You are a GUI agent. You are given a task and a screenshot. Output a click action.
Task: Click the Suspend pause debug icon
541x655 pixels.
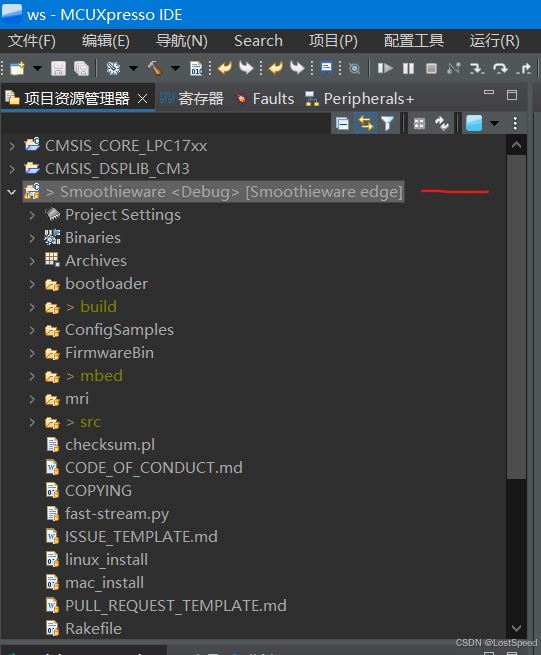[408, 68]
